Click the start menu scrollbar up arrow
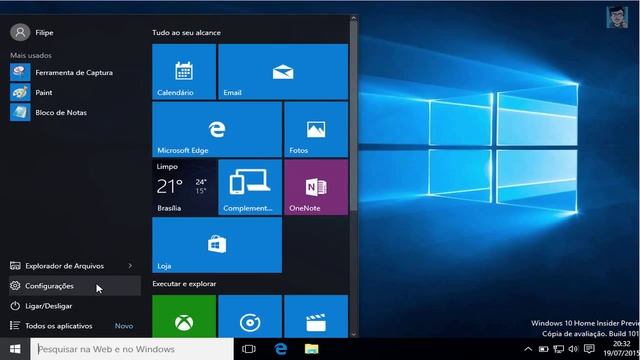 point(353,18)
